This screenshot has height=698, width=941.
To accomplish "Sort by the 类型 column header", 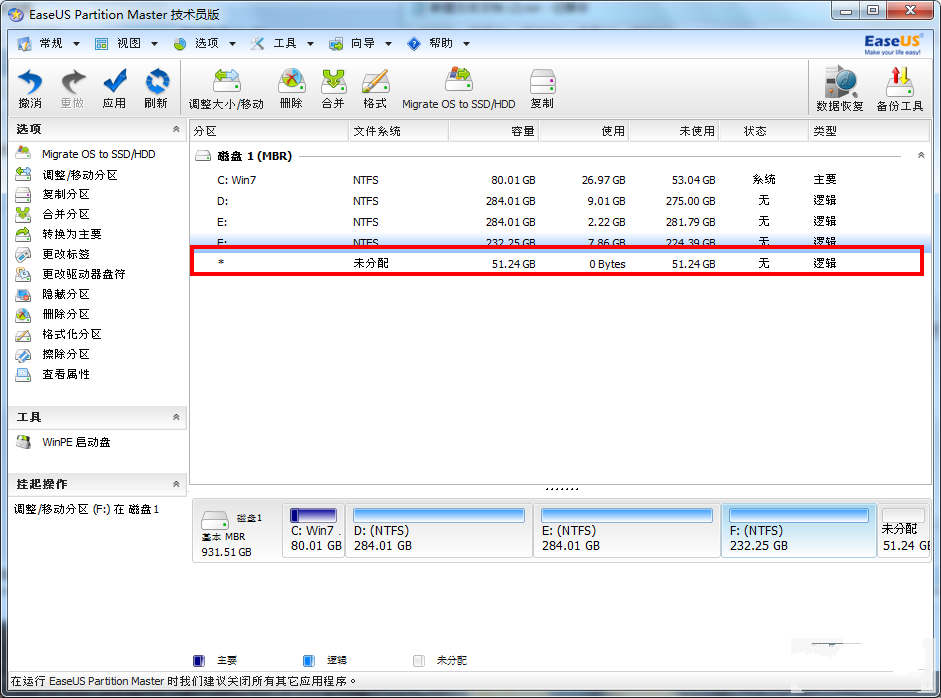I will tap(868, 131).
